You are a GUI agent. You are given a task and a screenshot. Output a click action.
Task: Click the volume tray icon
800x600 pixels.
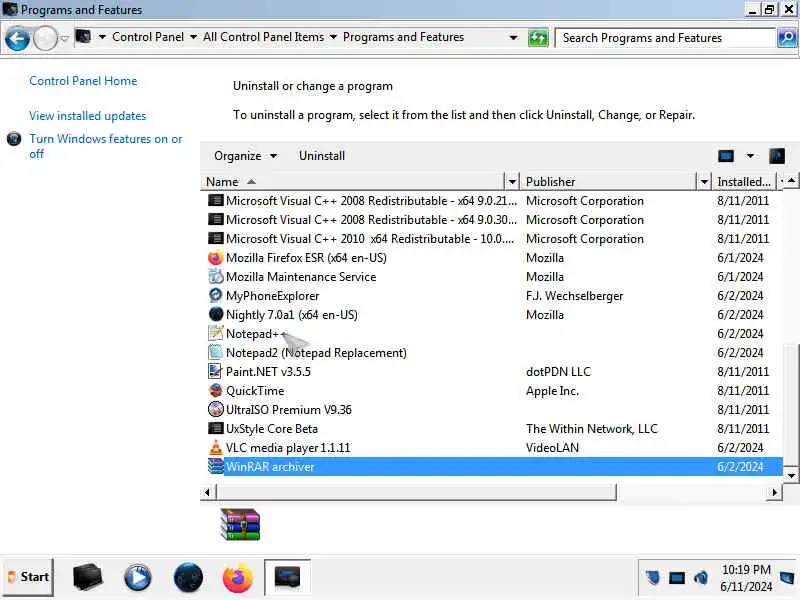(701, 578)
